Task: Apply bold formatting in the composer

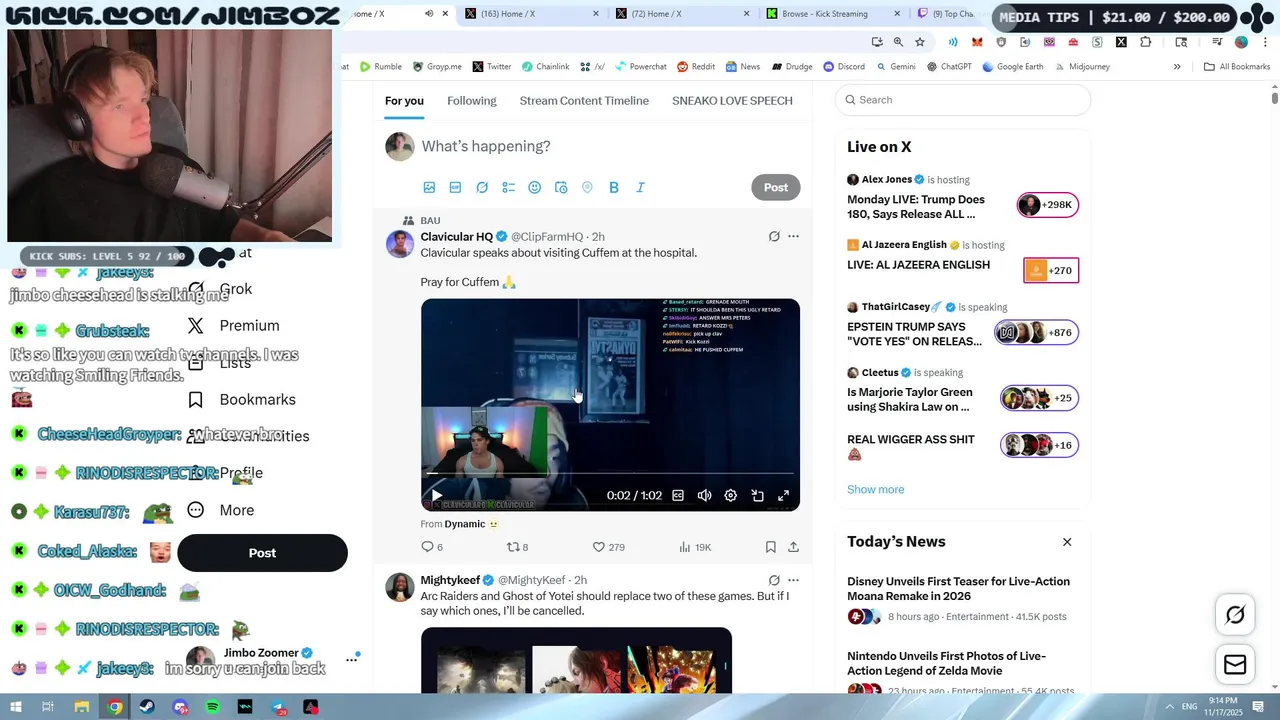Action: [x=614, y=187]
